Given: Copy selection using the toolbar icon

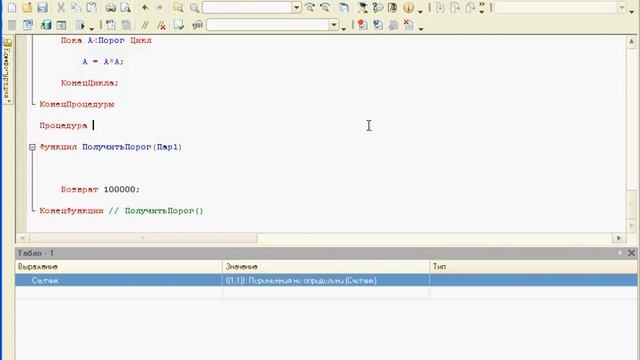Looking at the screenshot, I should click(76, 7).
